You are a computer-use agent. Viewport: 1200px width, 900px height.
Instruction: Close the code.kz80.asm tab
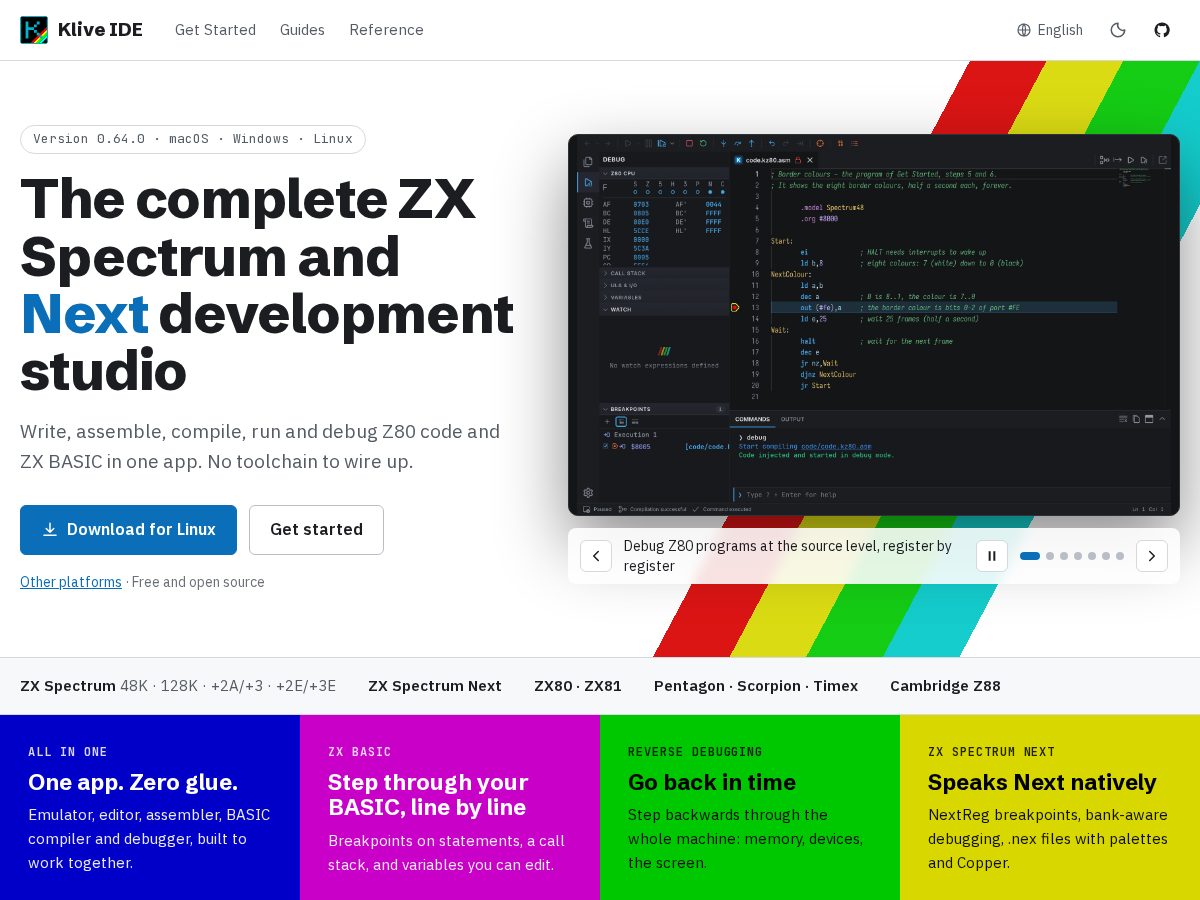(810, 160)
